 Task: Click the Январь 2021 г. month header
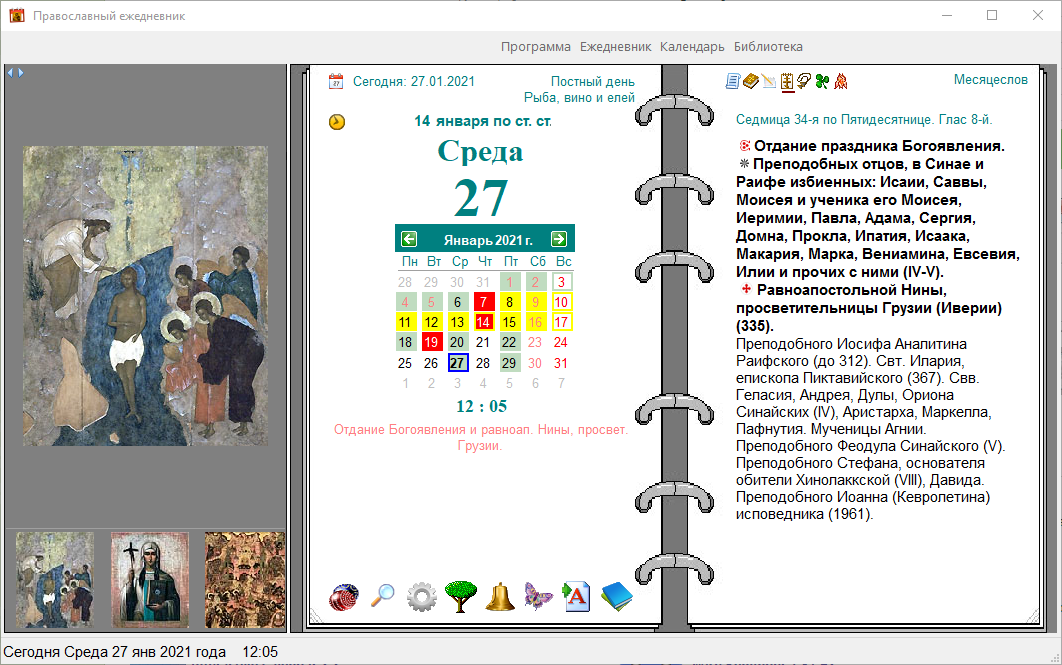coord(488,240)
